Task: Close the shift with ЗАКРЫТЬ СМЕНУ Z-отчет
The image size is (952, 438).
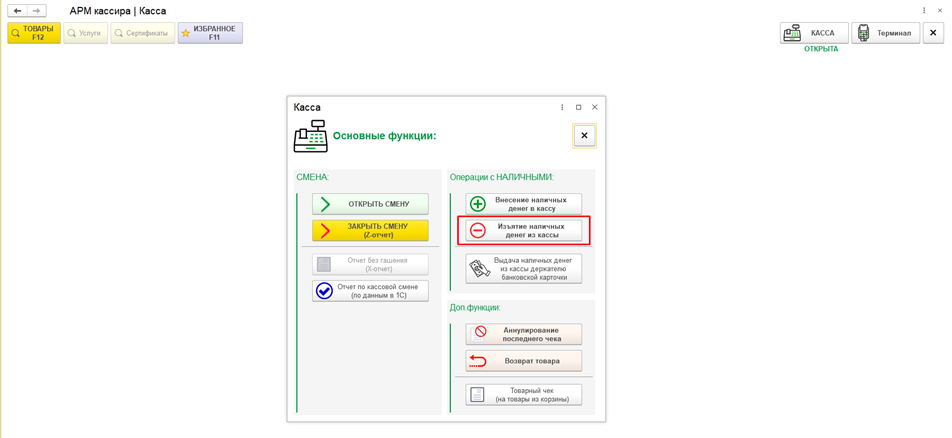Action: point(370,230)
